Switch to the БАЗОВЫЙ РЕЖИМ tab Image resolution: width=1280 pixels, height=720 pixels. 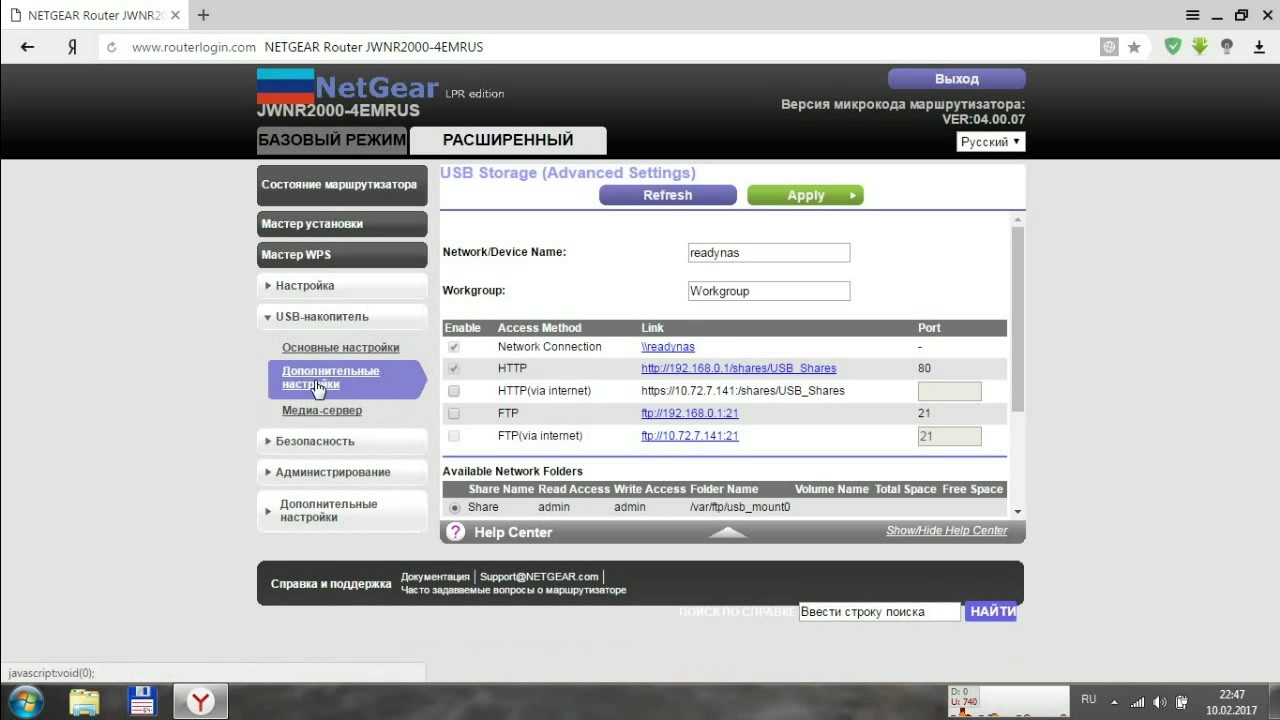pos(332,140)
